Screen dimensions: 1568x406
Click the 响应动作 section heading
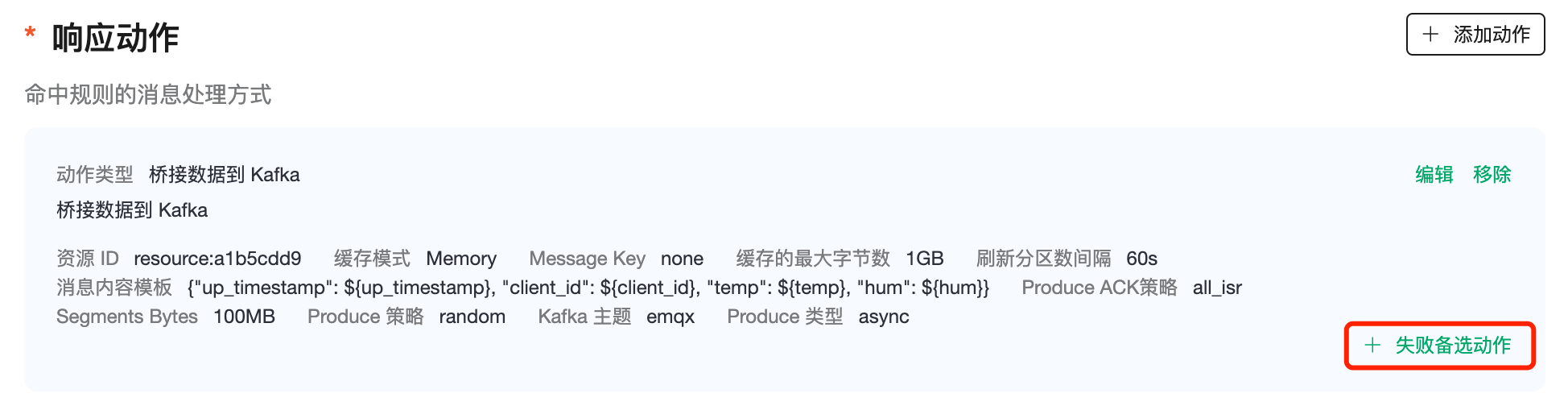(115, 38)
